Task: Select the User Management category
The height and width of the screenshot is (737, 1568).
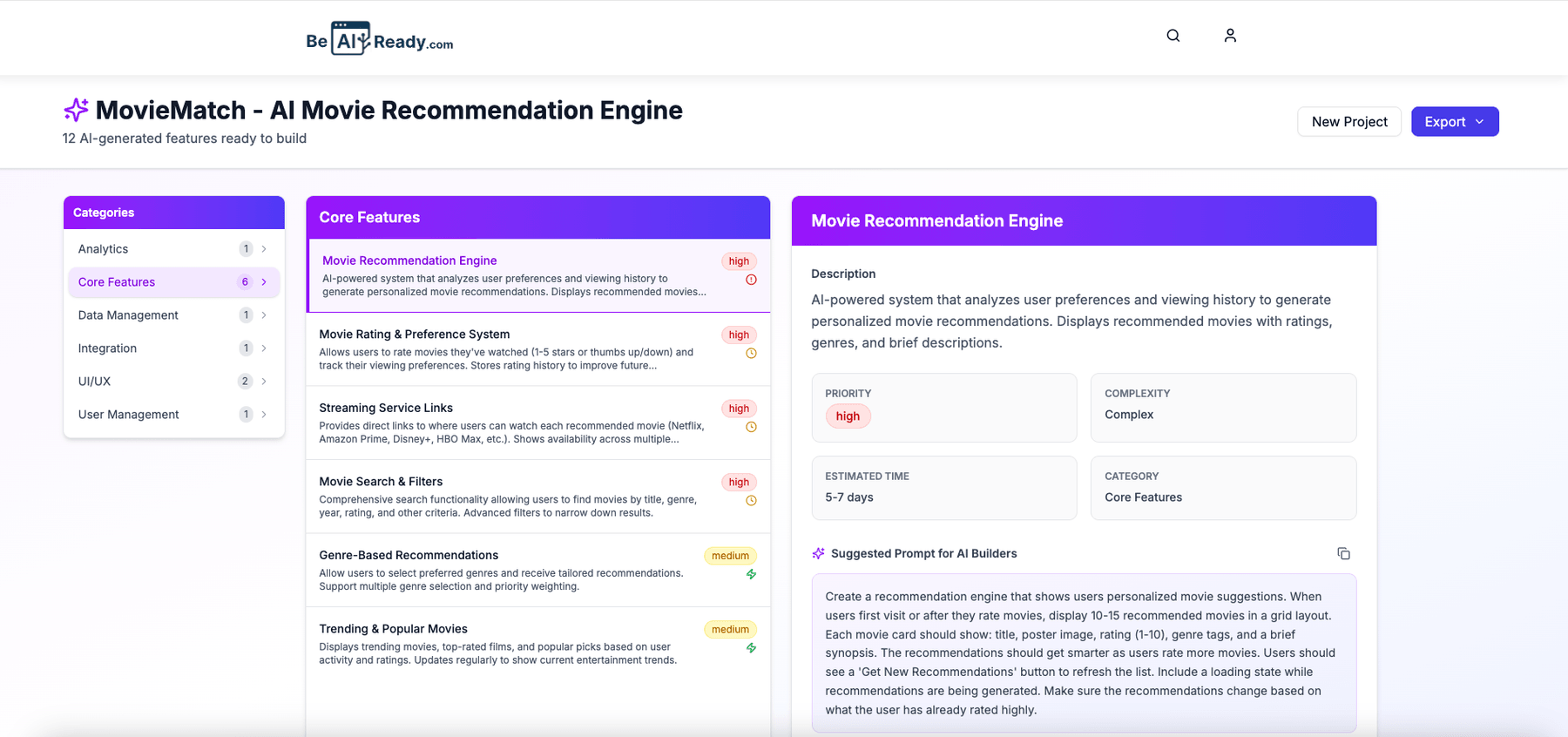Action: pos(174,415)
